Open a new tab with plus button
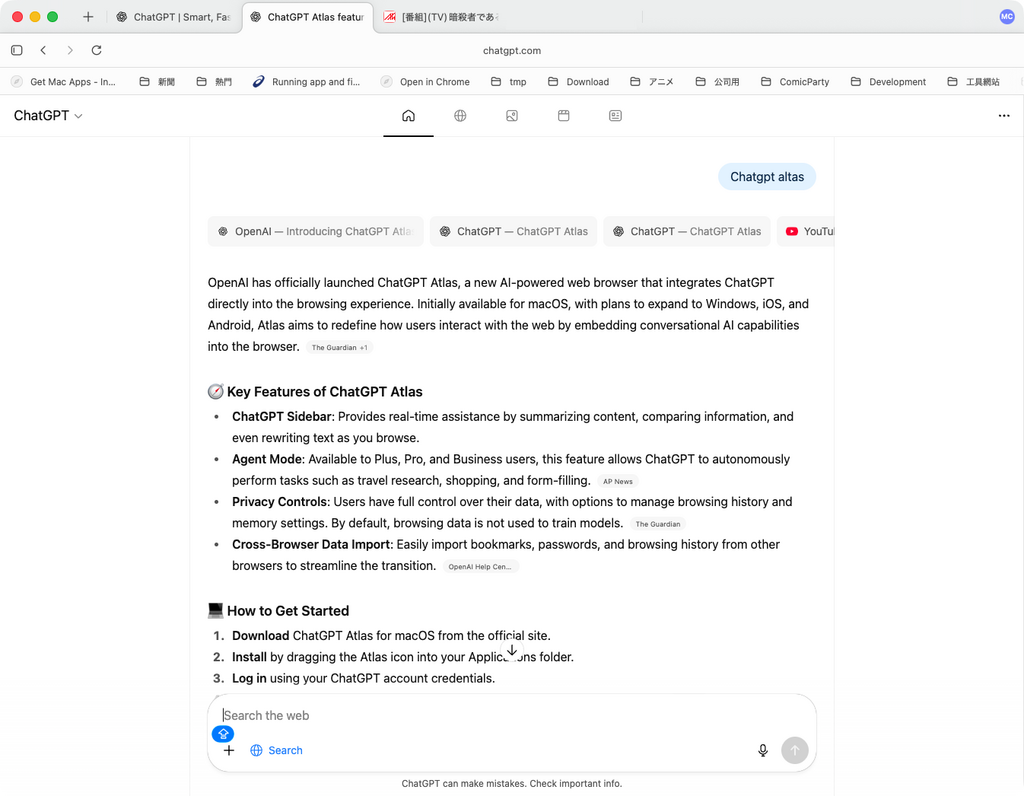Viewport: 1024px width, 796px height. [x=88, y=17]
